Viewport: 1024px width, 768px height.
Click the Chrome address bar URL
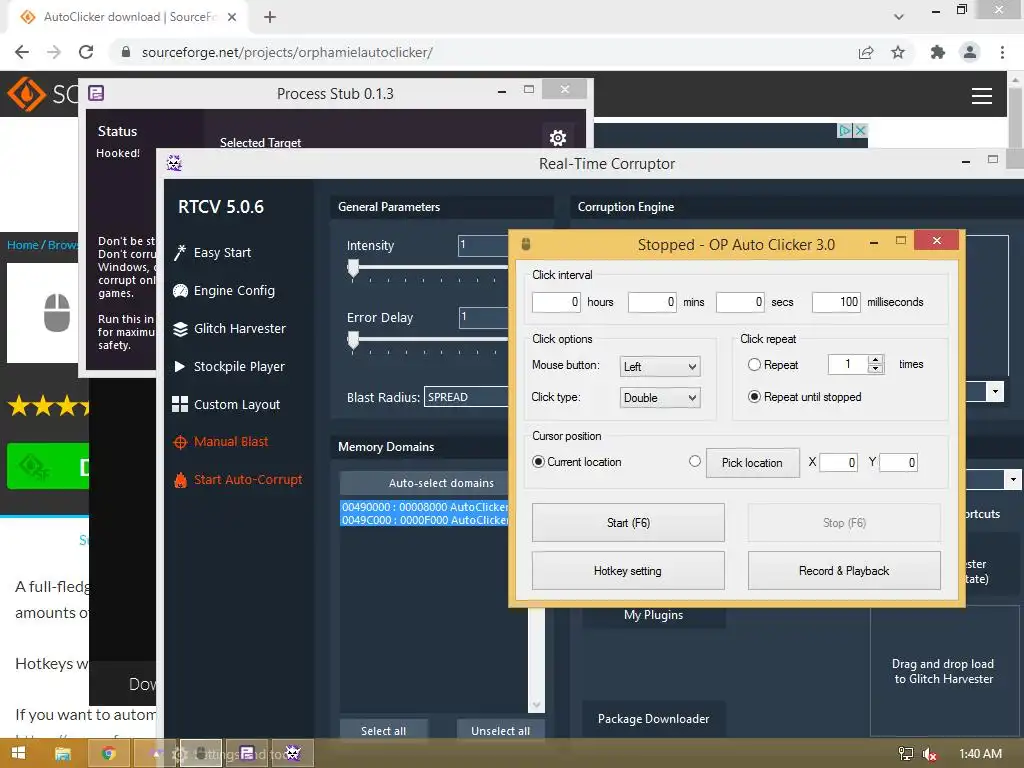point(287,52)
